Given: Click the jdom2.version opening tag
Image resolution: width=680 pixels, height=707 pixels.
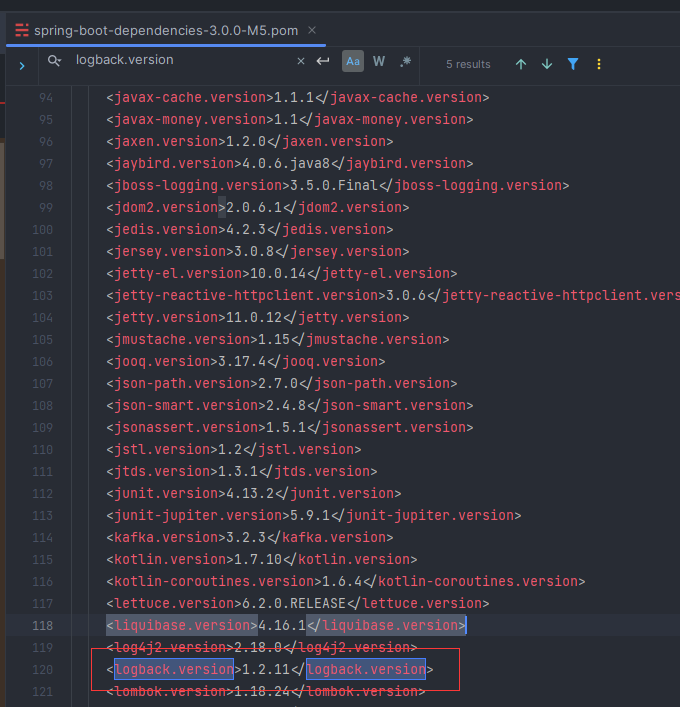Looking at the screenshot, I should [x=166, y=207].
